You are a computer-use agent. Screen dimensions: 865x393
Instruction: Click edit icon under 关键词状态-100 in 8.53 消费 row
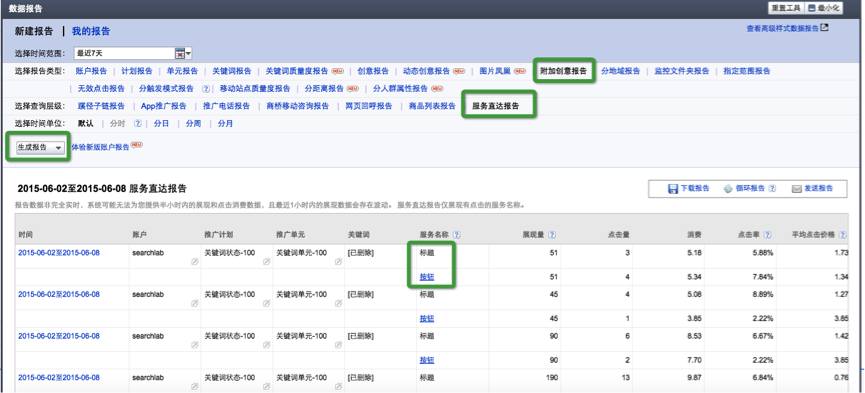[x=266, y=345]
